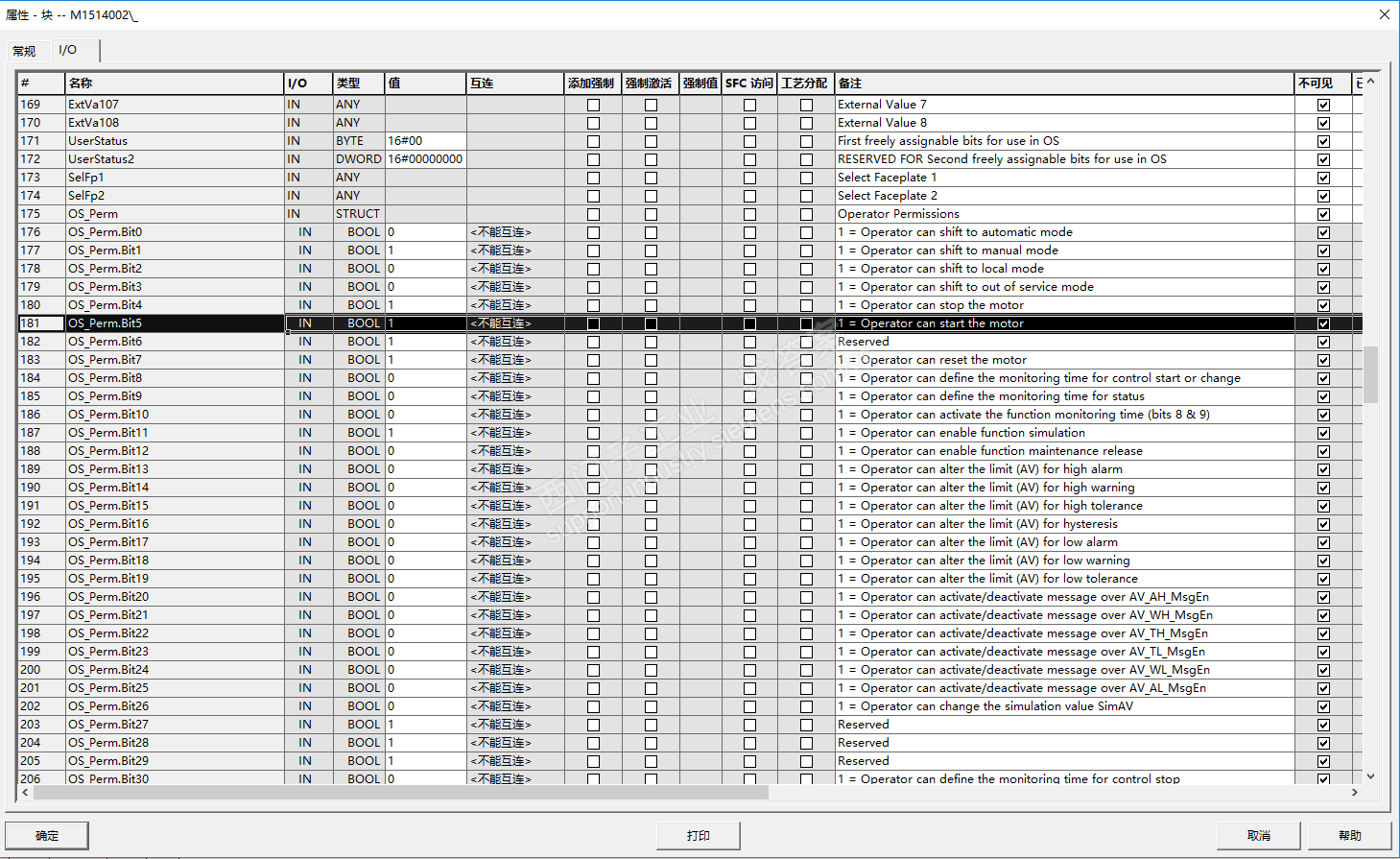This screenshot has width=1400, height=859.
Task: Open help via the 帮助 button
Action: click(1350, 835)
